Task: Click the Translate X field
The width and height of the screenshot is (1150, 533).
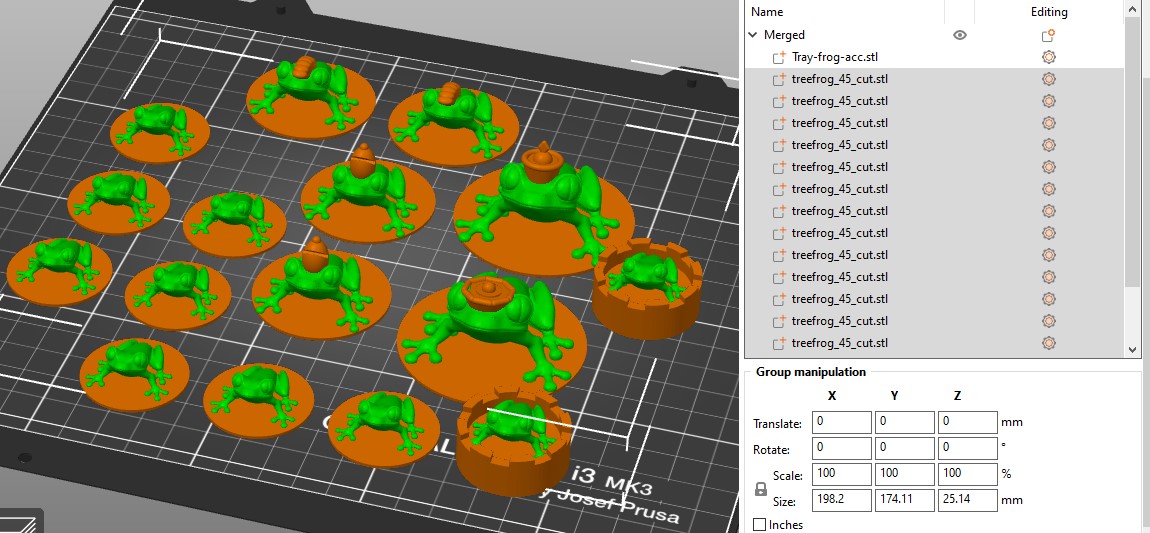Action: click(x=841, y=422)
